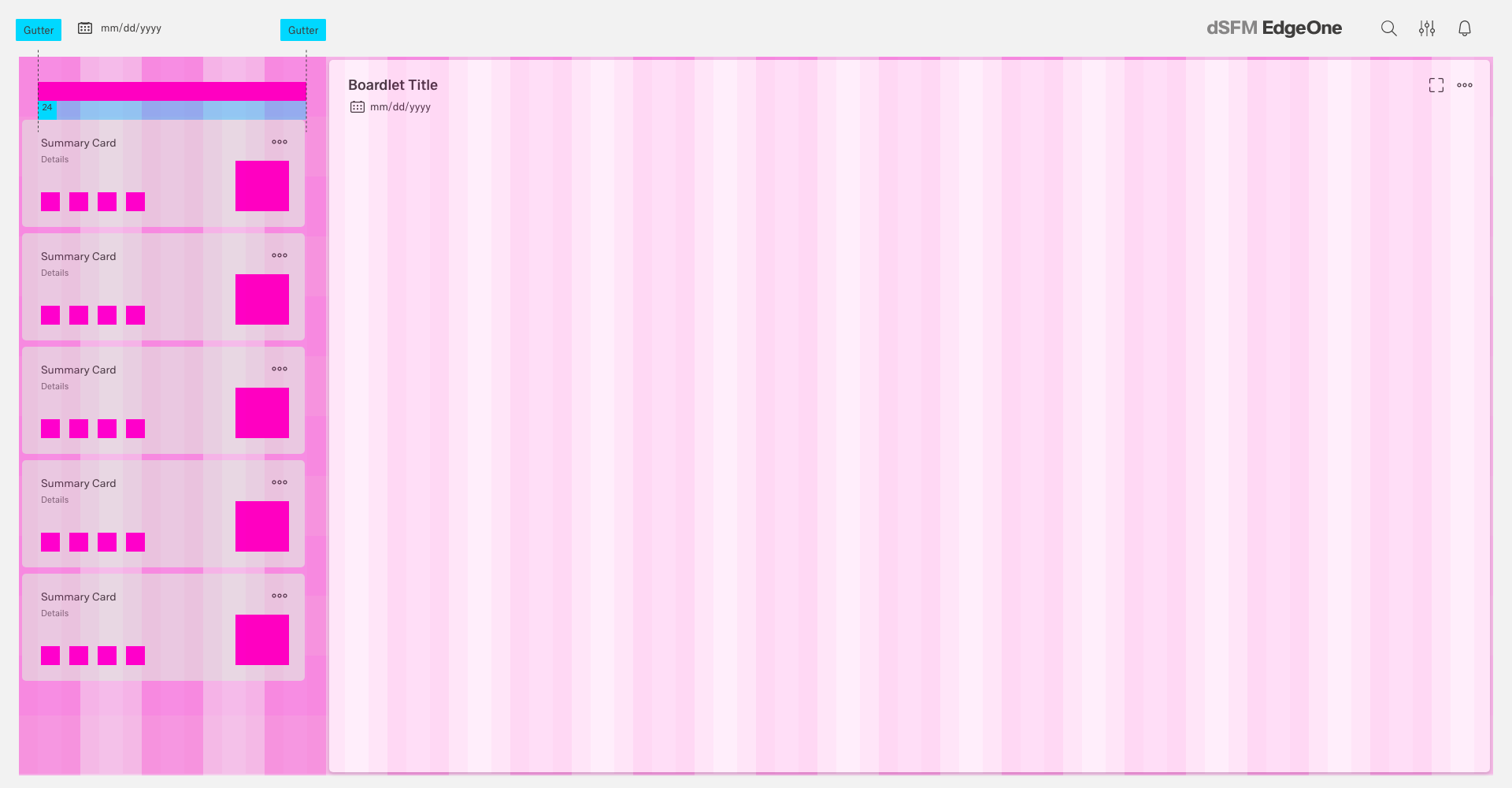Click the calendar icon under Boardlet Title
Image resolution: width=1512 pixels, height=788 pixels.
tap(358, 107)
